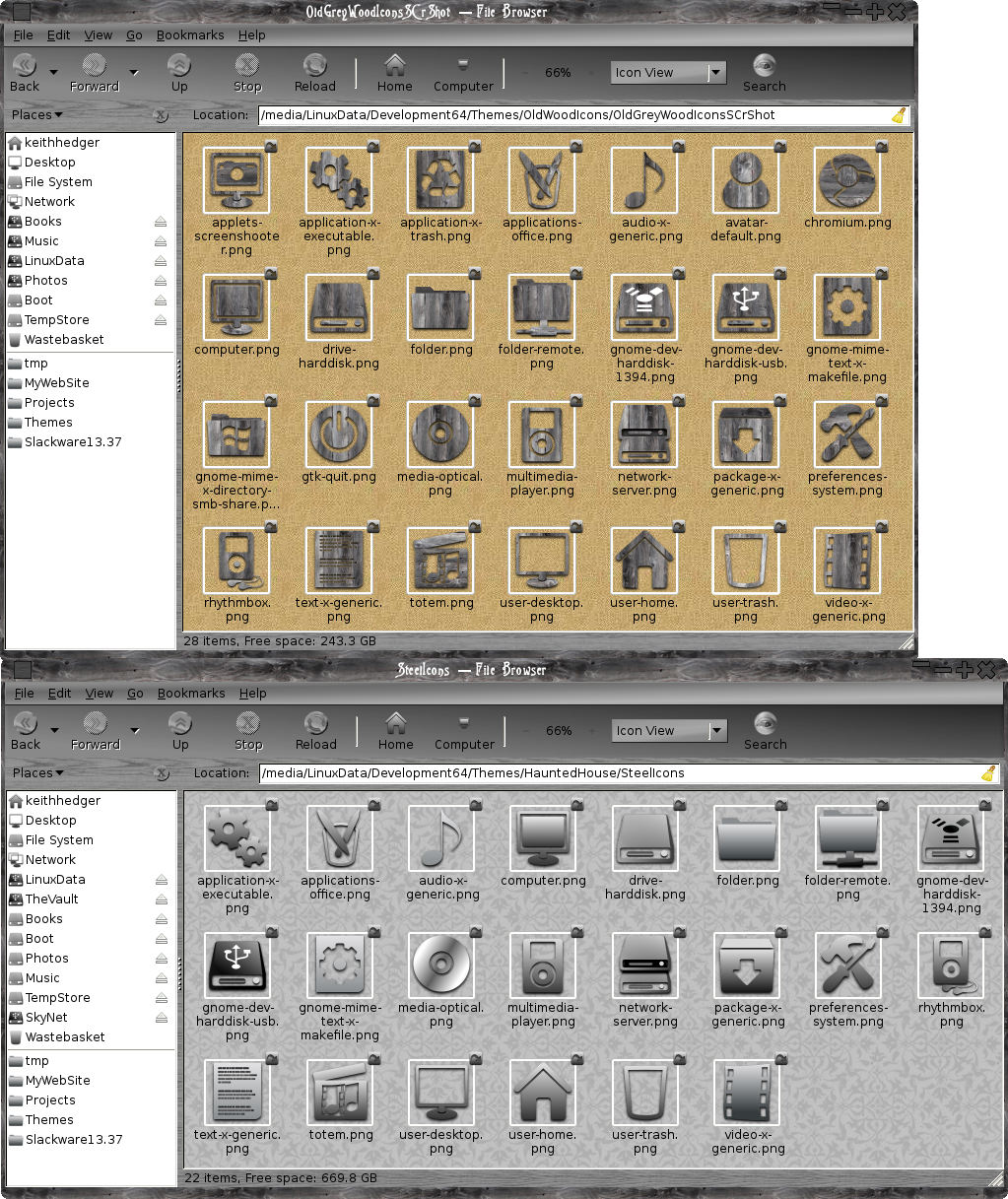
Task: Select steel folder-remote.png in bottom window
Action: point(848,838)
